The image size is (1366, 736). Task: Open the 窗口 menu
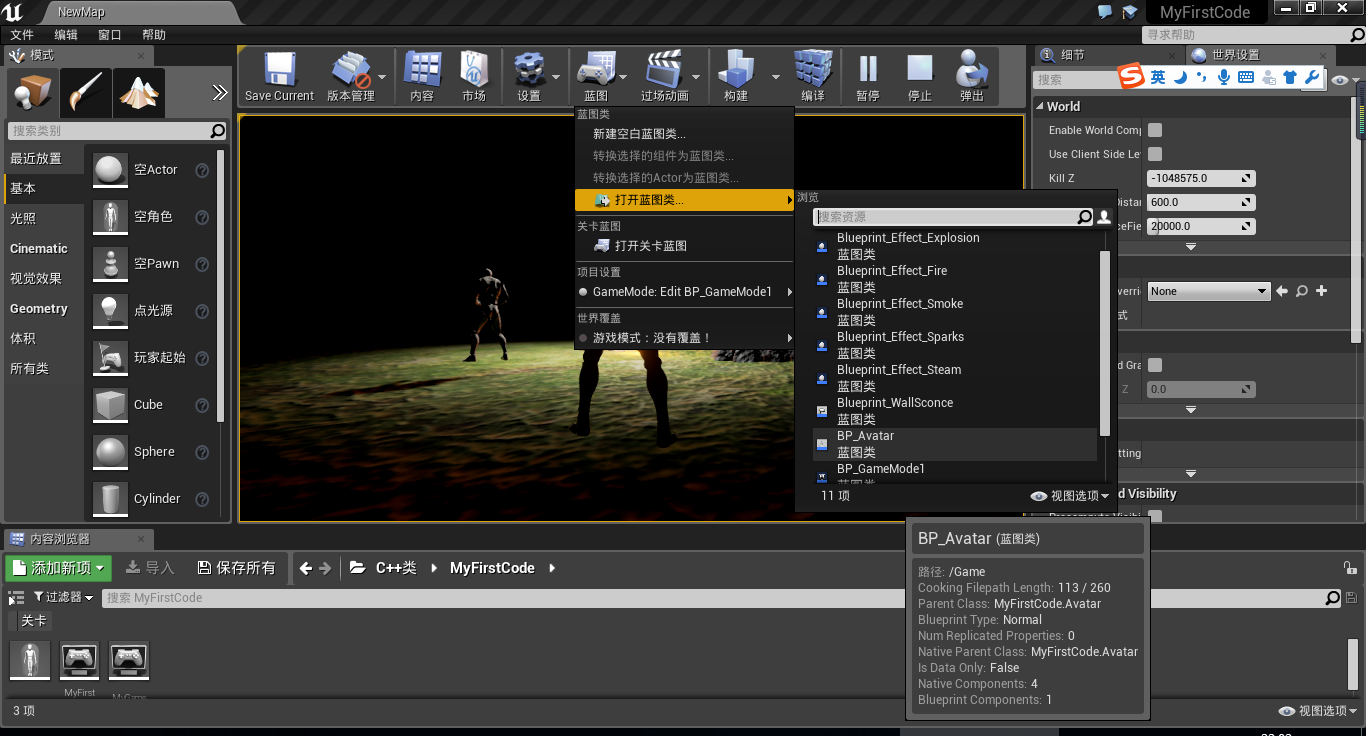click(110, 35)
